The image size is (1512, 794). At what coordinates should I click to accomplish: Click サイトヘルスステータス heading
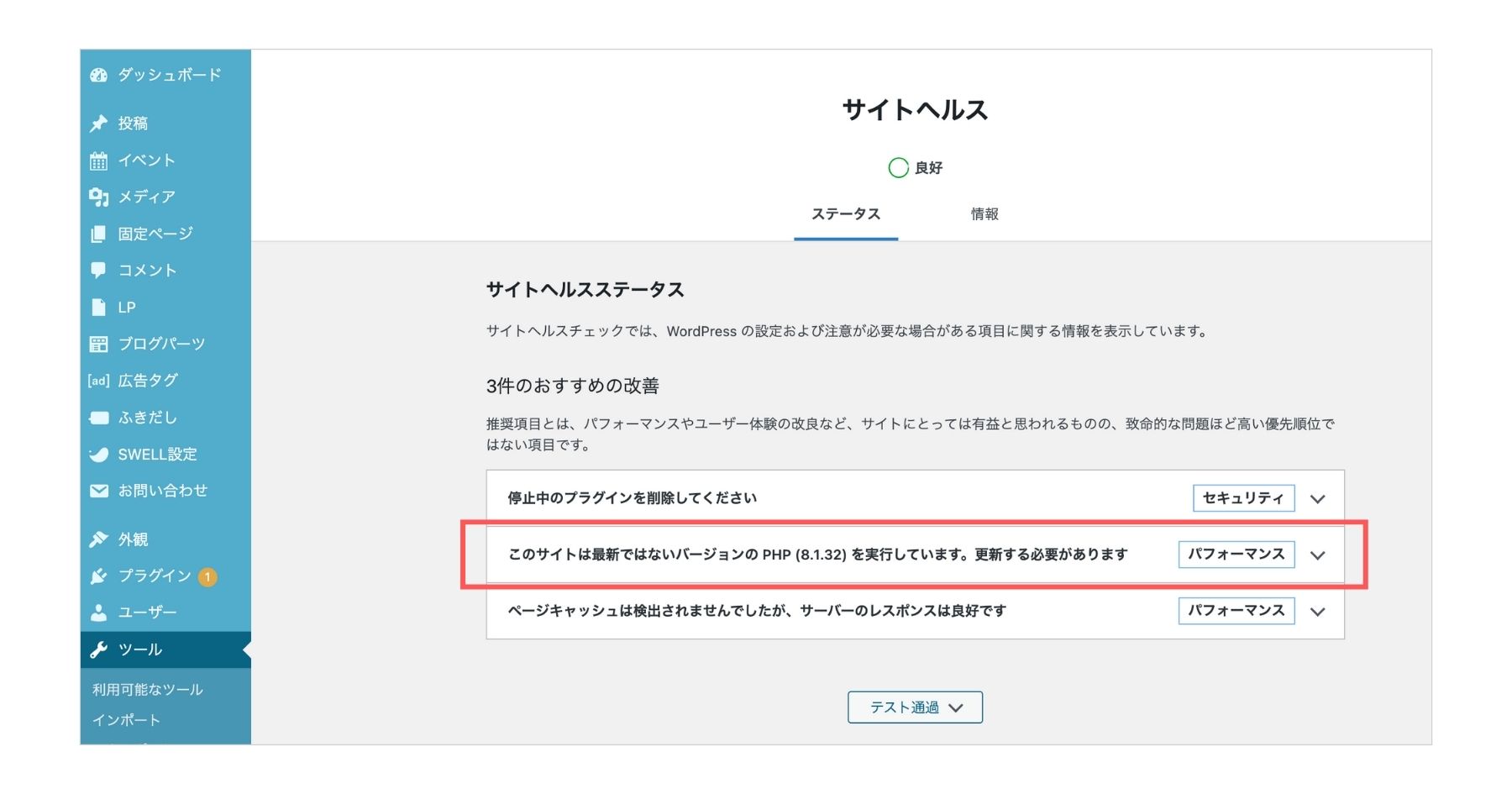[585, 290]
